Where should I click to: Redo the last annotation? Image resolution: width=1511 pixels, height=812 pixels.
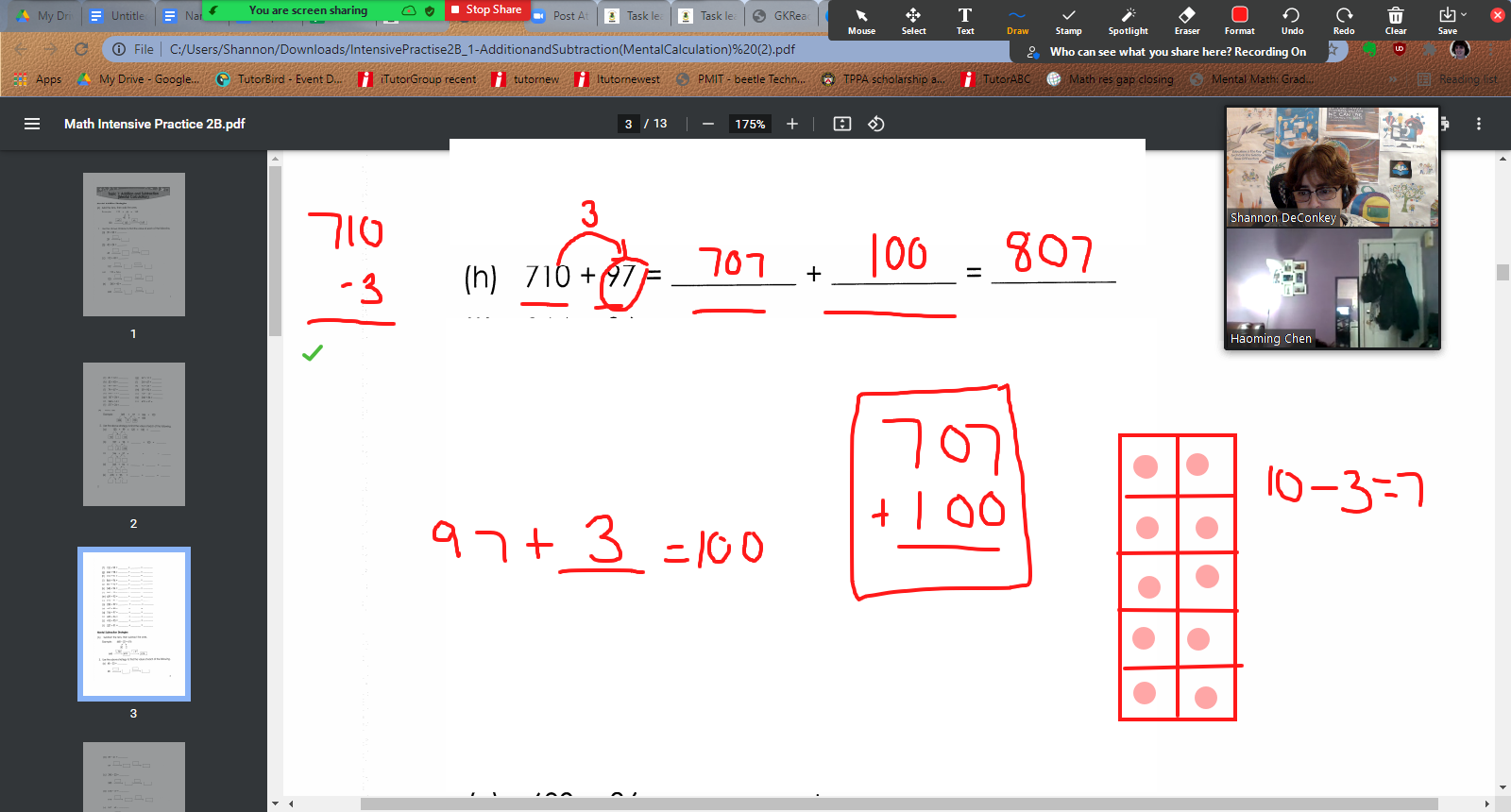pos(1344,20)
